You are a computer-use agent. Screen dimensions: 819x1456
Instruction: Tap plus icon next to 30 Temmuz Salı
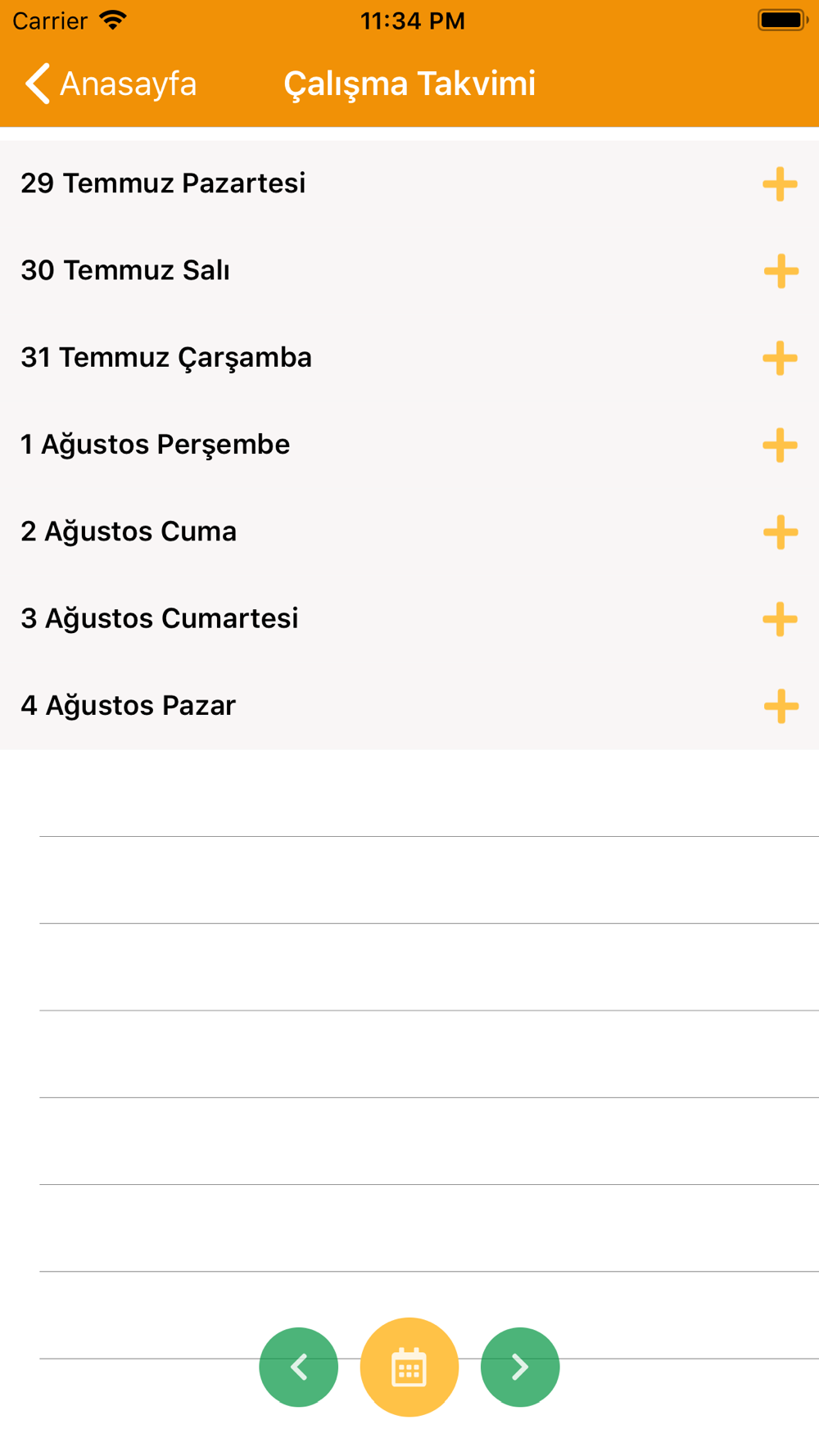click(780, 270)
